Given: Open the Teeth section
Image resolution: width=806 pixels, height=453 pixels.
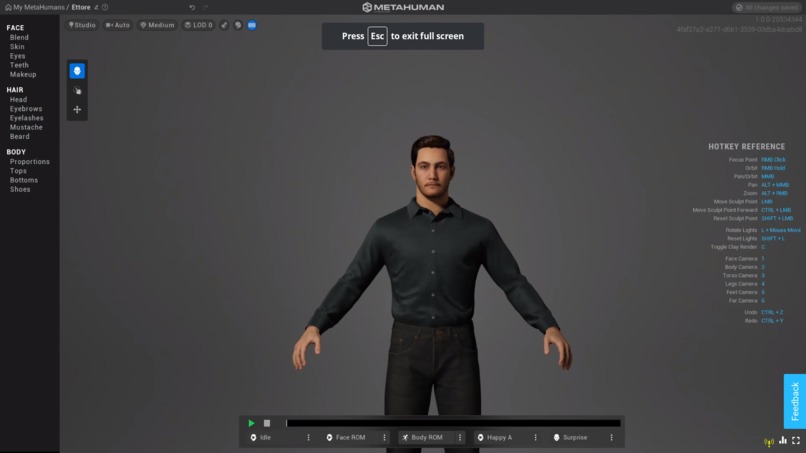Looking at the screenshot, I should [x=19, y=65].
